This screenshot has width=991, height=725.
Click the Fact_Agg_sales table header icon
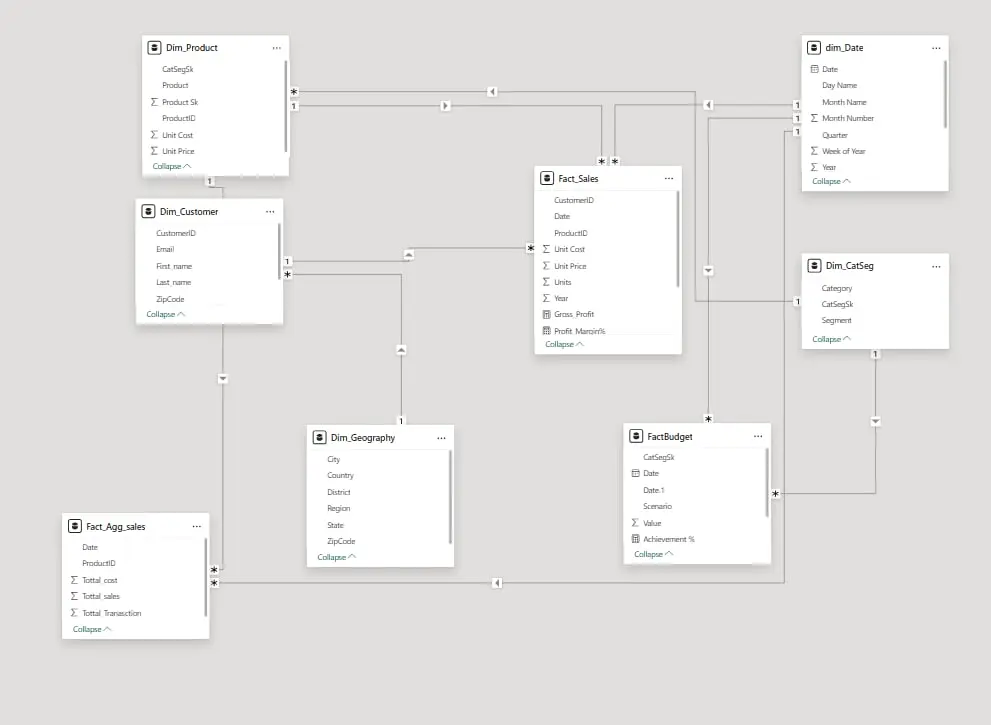75,526
